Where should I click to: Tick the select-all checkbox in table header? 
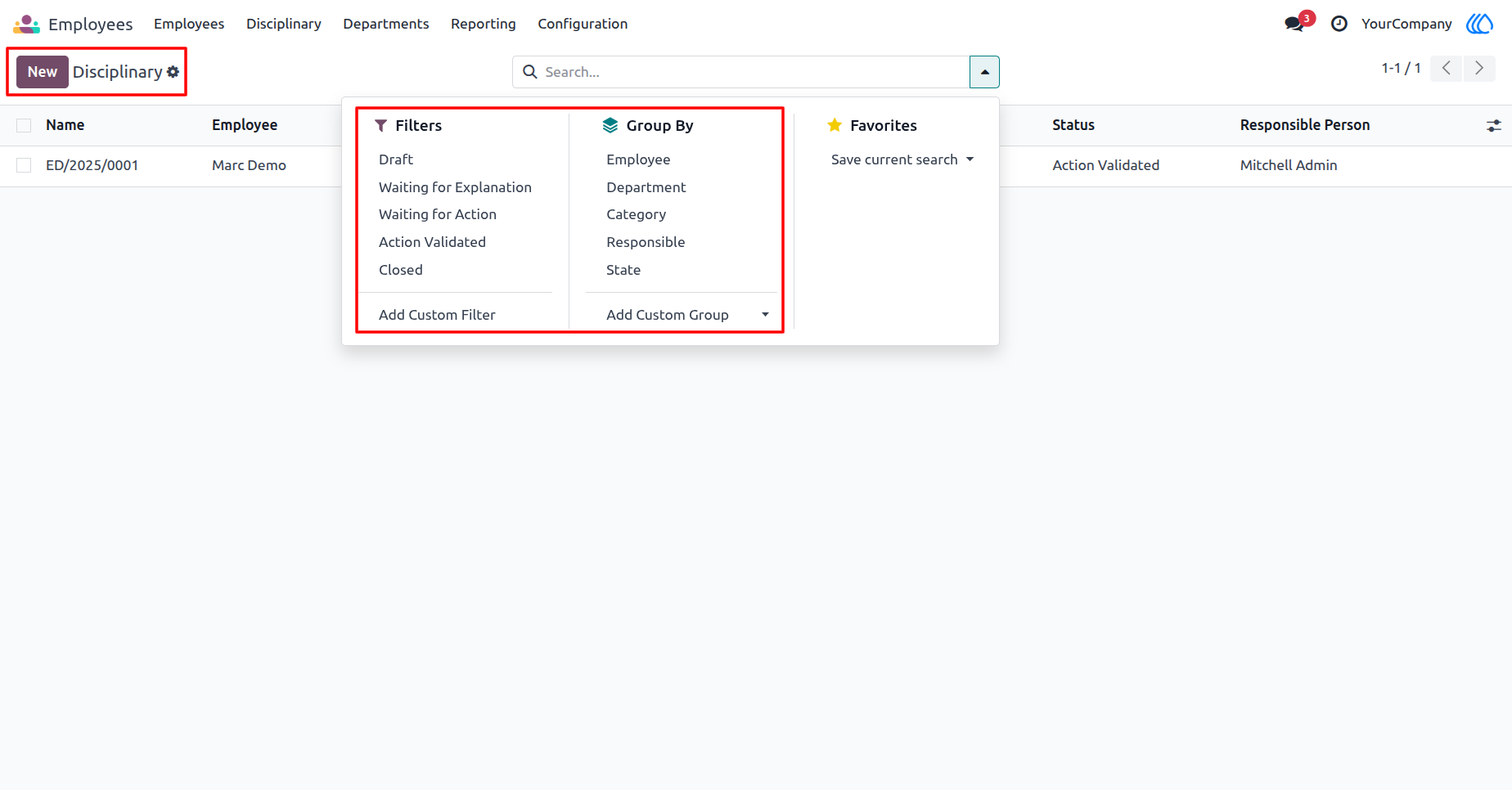(24, 125)
